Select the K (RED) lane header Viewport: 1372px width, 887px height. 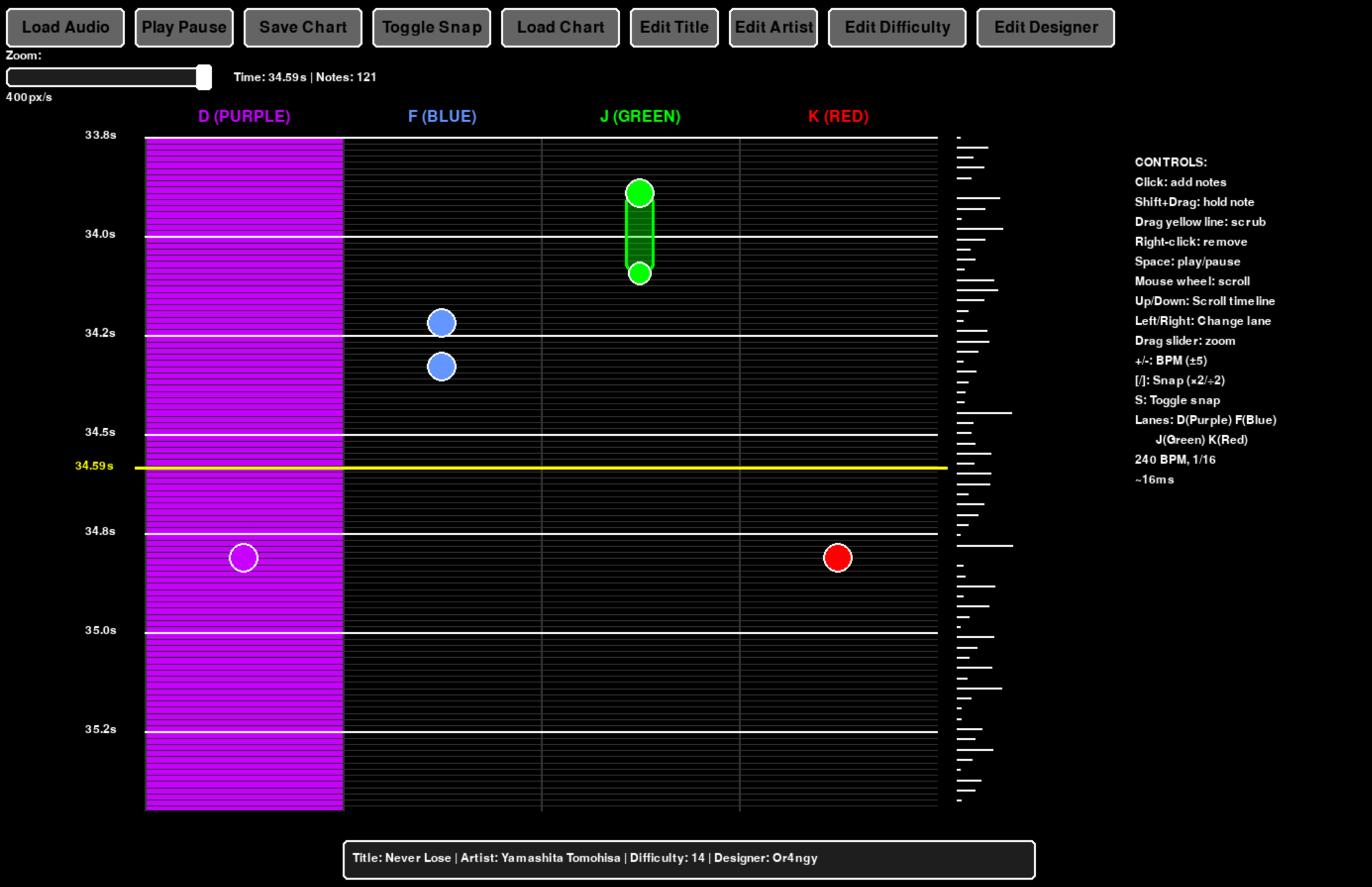(x=838, y=117)
